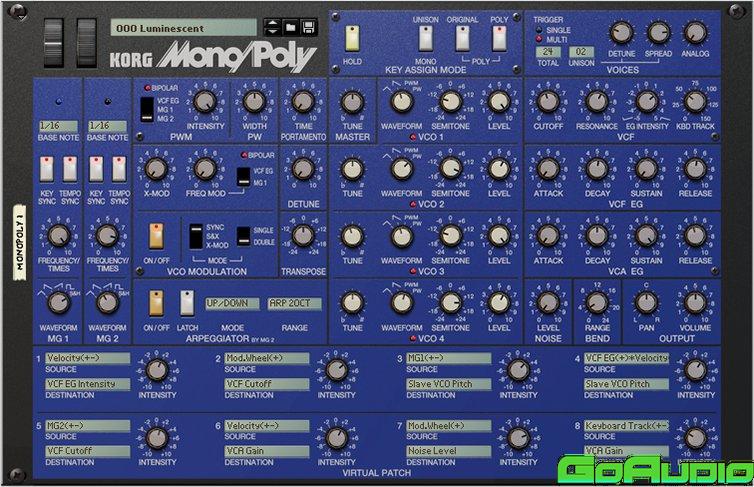Viewport: 754px width, 487px height.
Task: Select the POLY key assign mode button
Action: (499, 38)
